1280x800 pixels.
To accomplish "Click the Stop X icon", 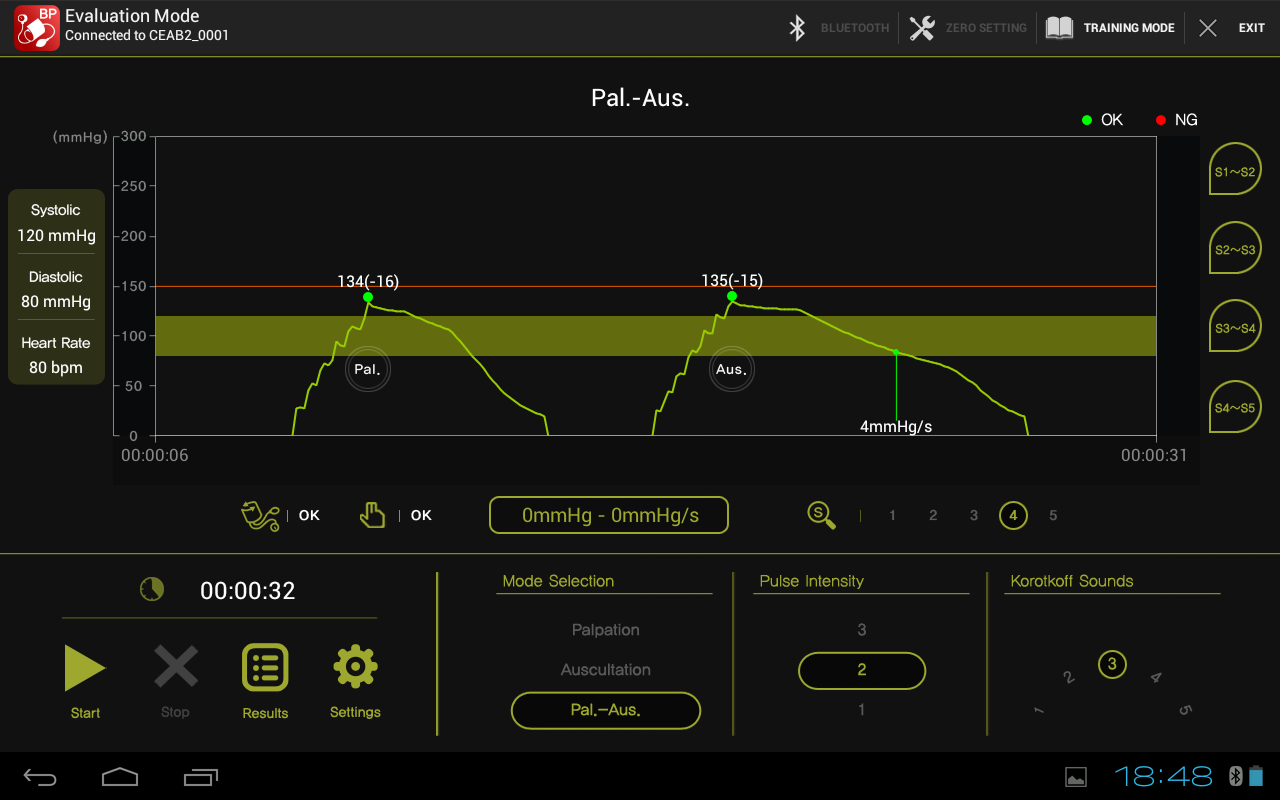I will [x=175, y=667].
